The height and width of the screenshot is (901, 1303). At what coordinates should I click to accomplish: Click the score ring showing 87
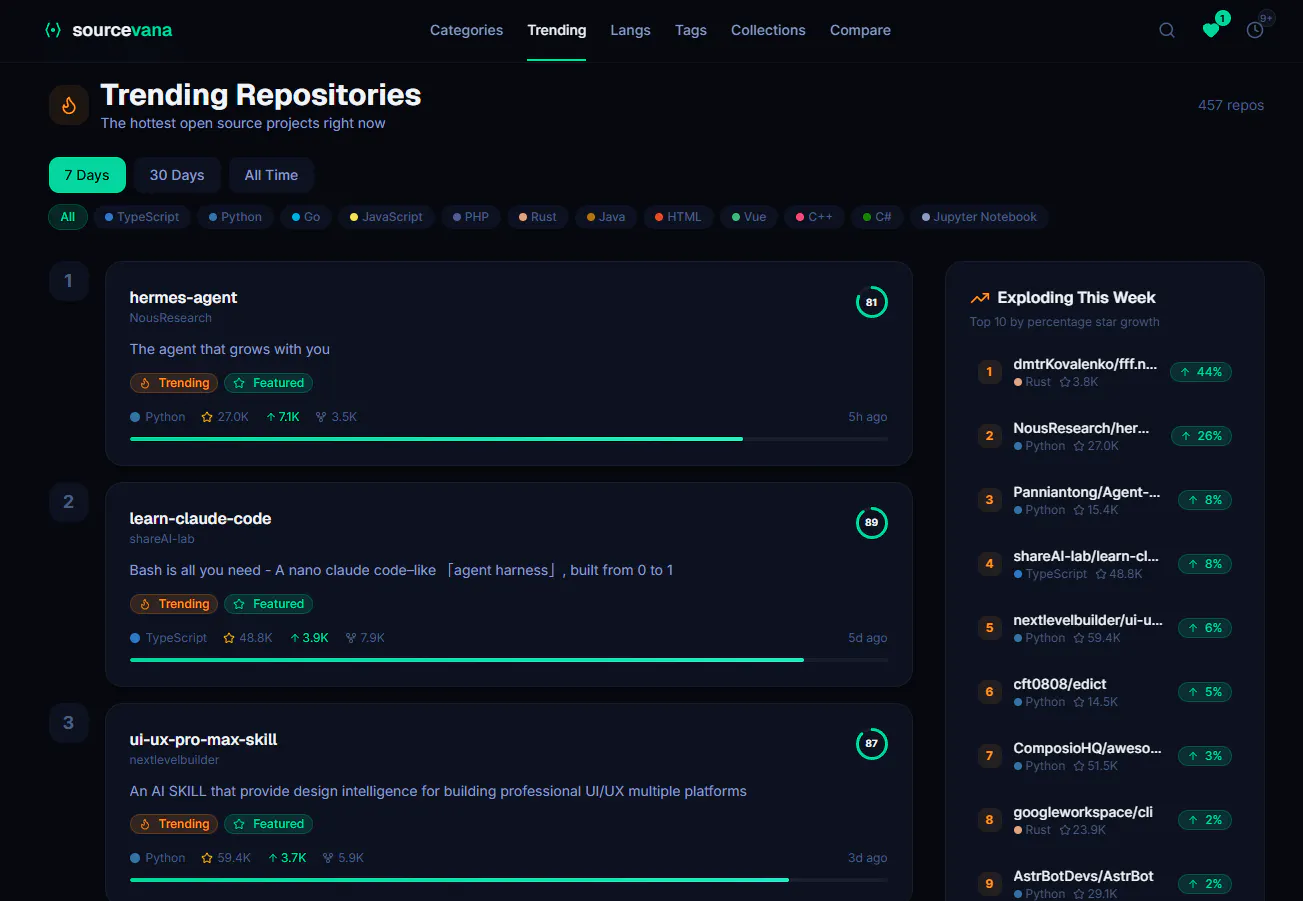(871, 744)
